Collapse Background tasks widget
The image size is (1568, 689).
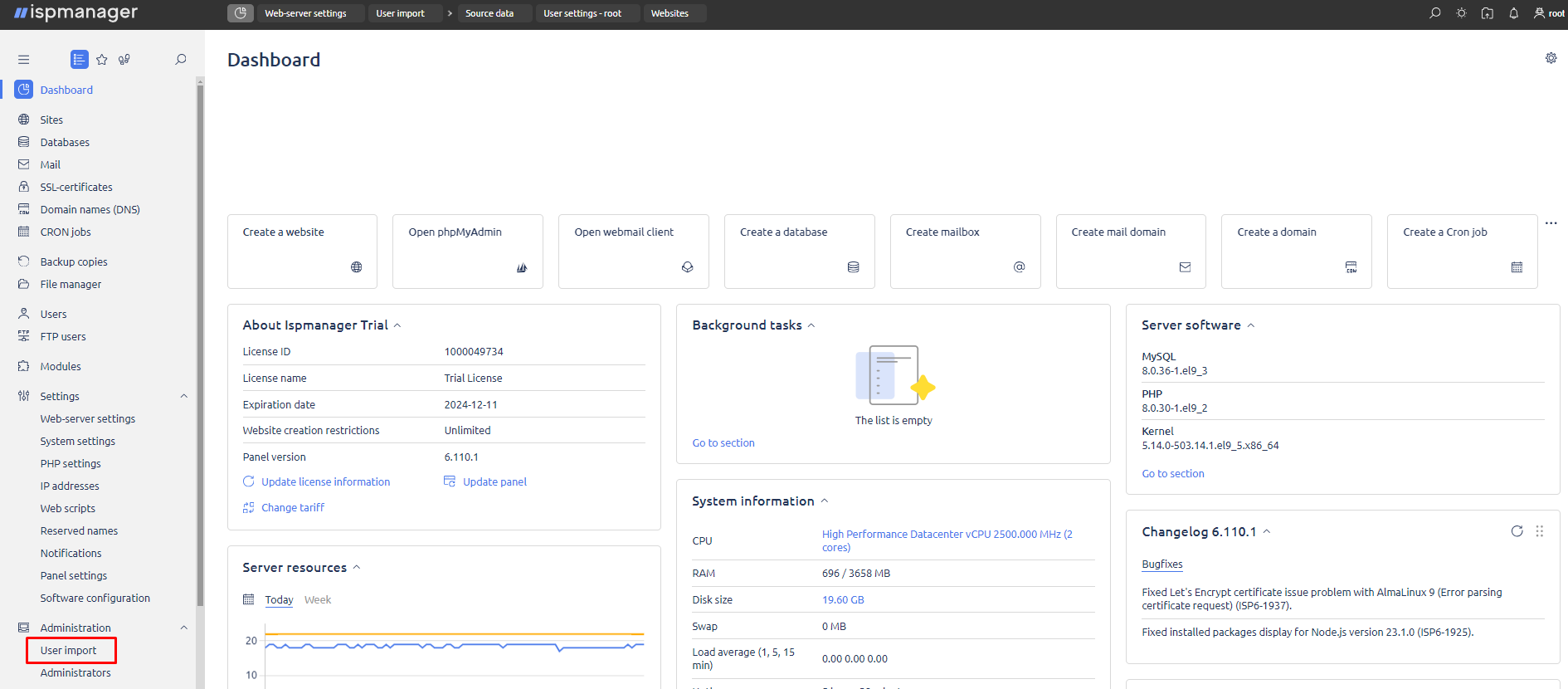pyautogui.click(x=811, y=325)
